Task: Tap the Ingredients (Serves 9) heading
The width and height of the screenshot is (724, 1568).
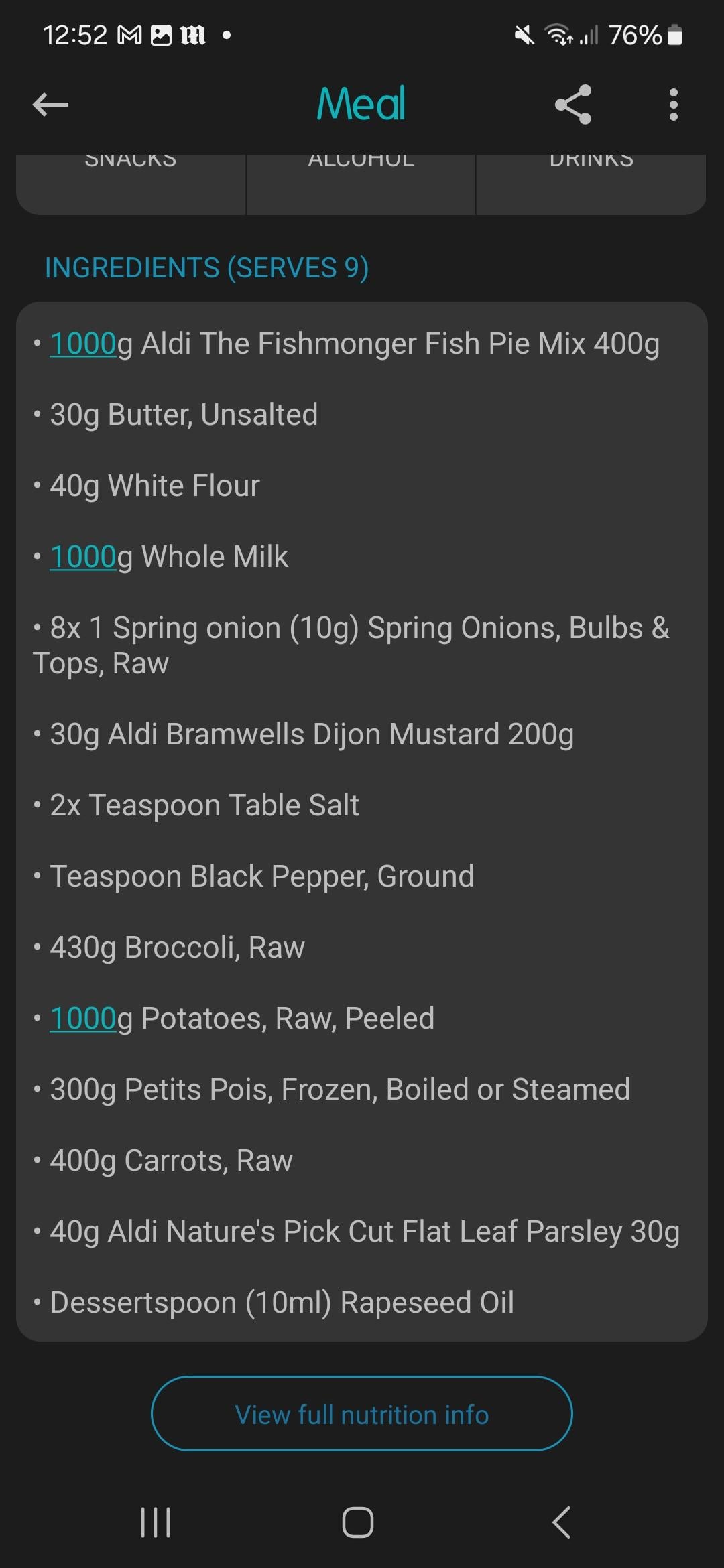Action: (x=206, y=268)
